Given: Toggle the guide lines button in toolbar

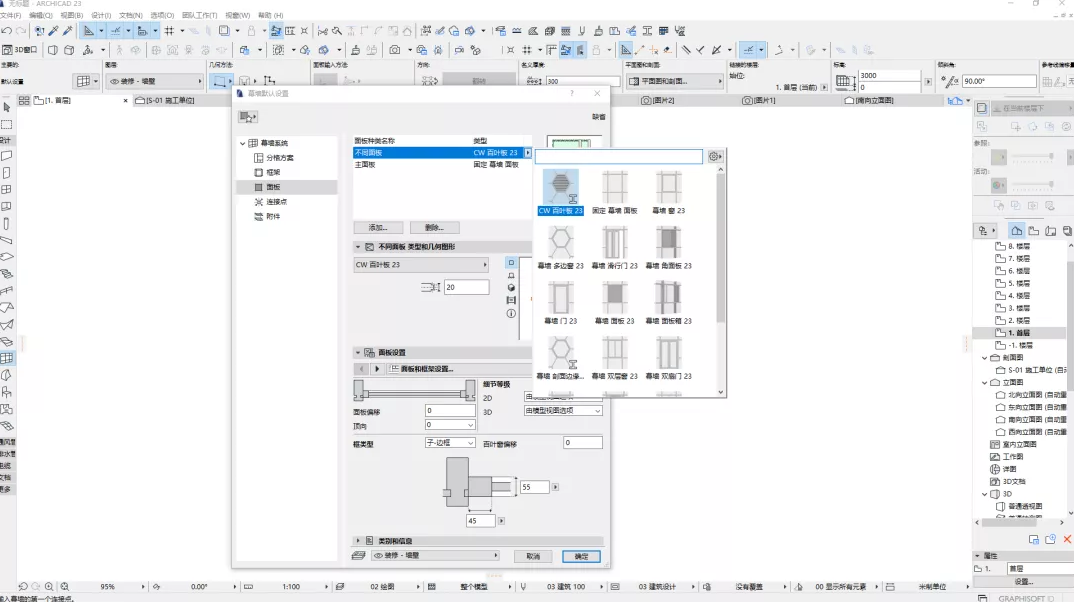Looking at the screenshot, I should pyautogui.click(x=88, y=31).
